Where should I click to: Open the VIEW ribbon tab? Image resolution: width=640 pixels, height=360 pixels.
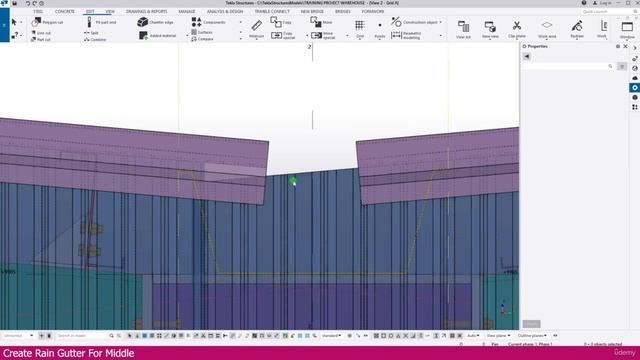[x=110, y=11]
